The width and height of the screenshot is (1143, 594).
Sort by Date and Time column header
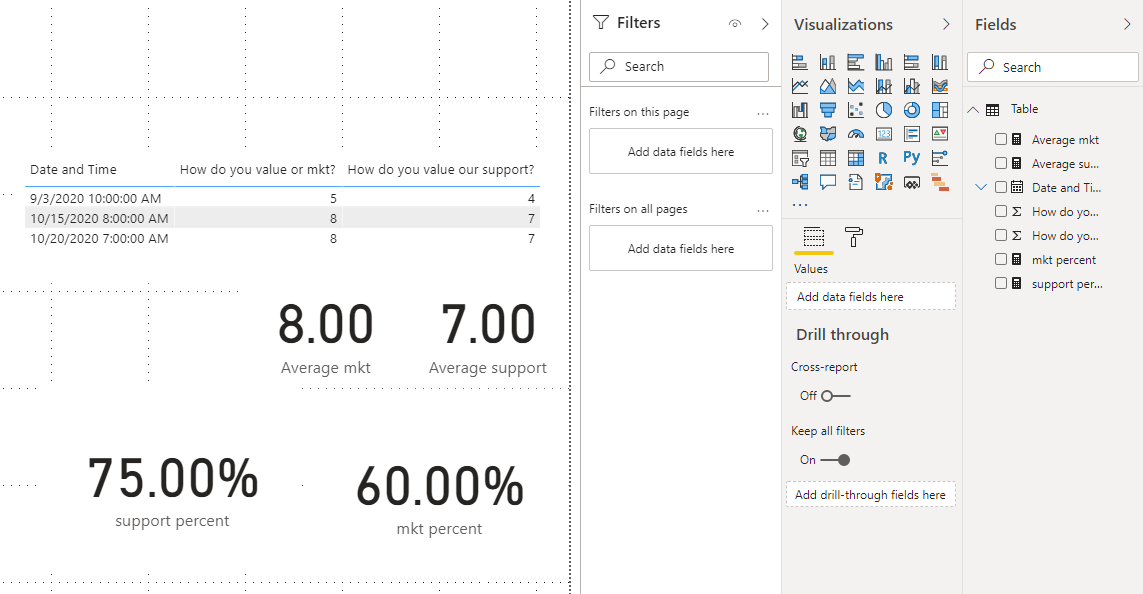pos(73,170)
